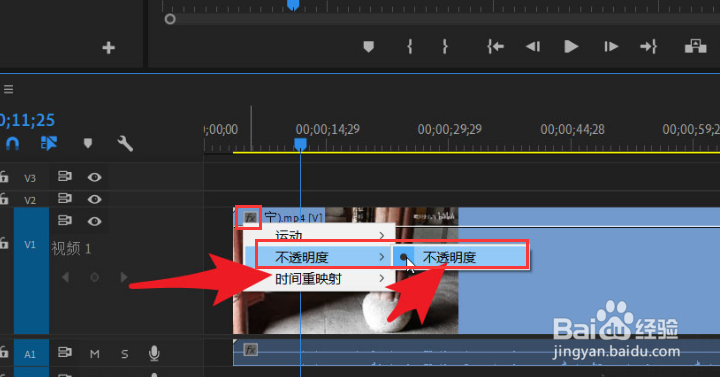Hide the V1 track output eye
Screen dimensions: 720x377
tap(95, 221)
